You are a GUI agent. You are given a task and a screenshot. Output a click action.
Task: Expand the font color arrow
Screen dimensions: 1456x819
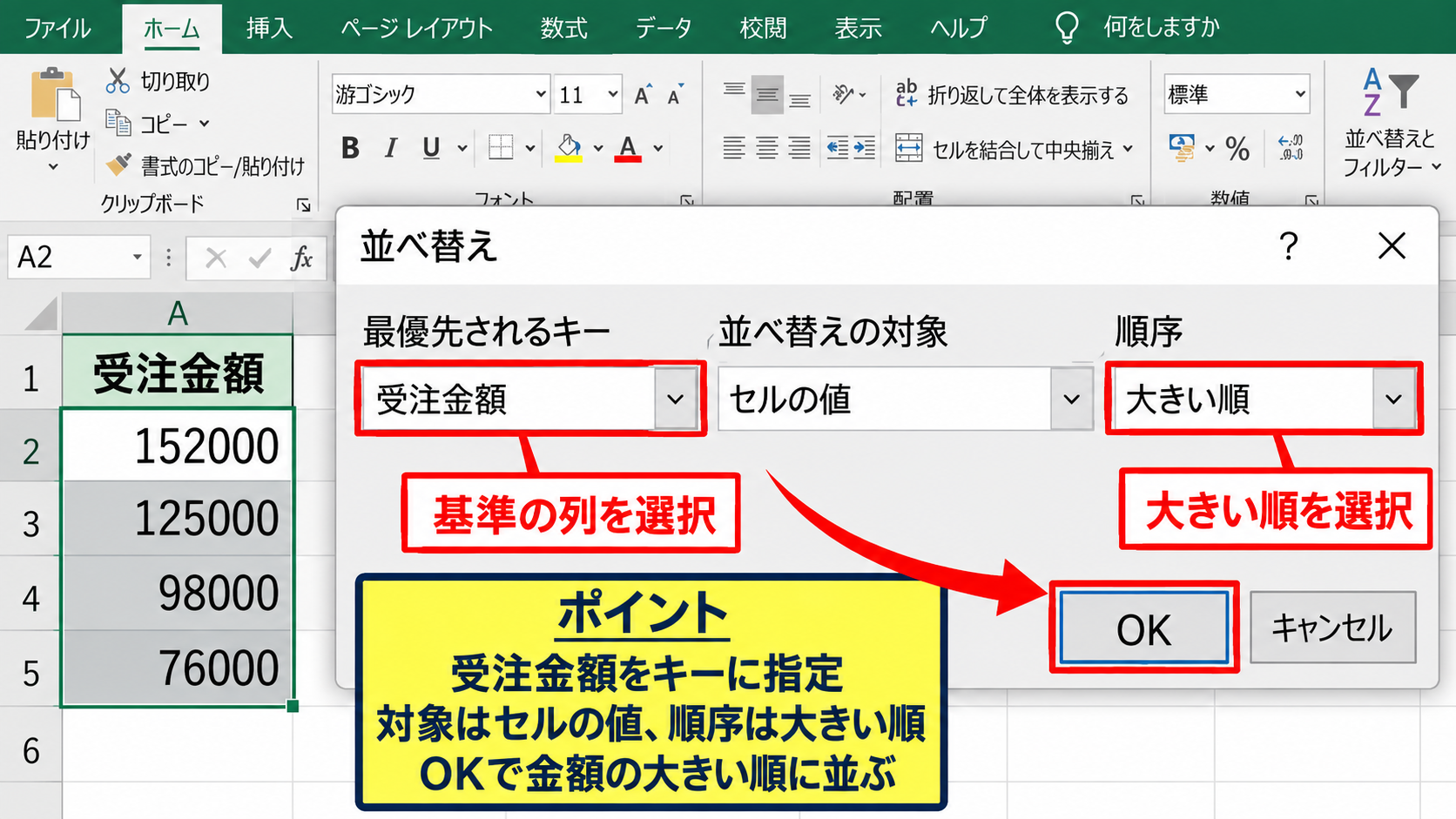pyautogui.click(x=658, y=148)
